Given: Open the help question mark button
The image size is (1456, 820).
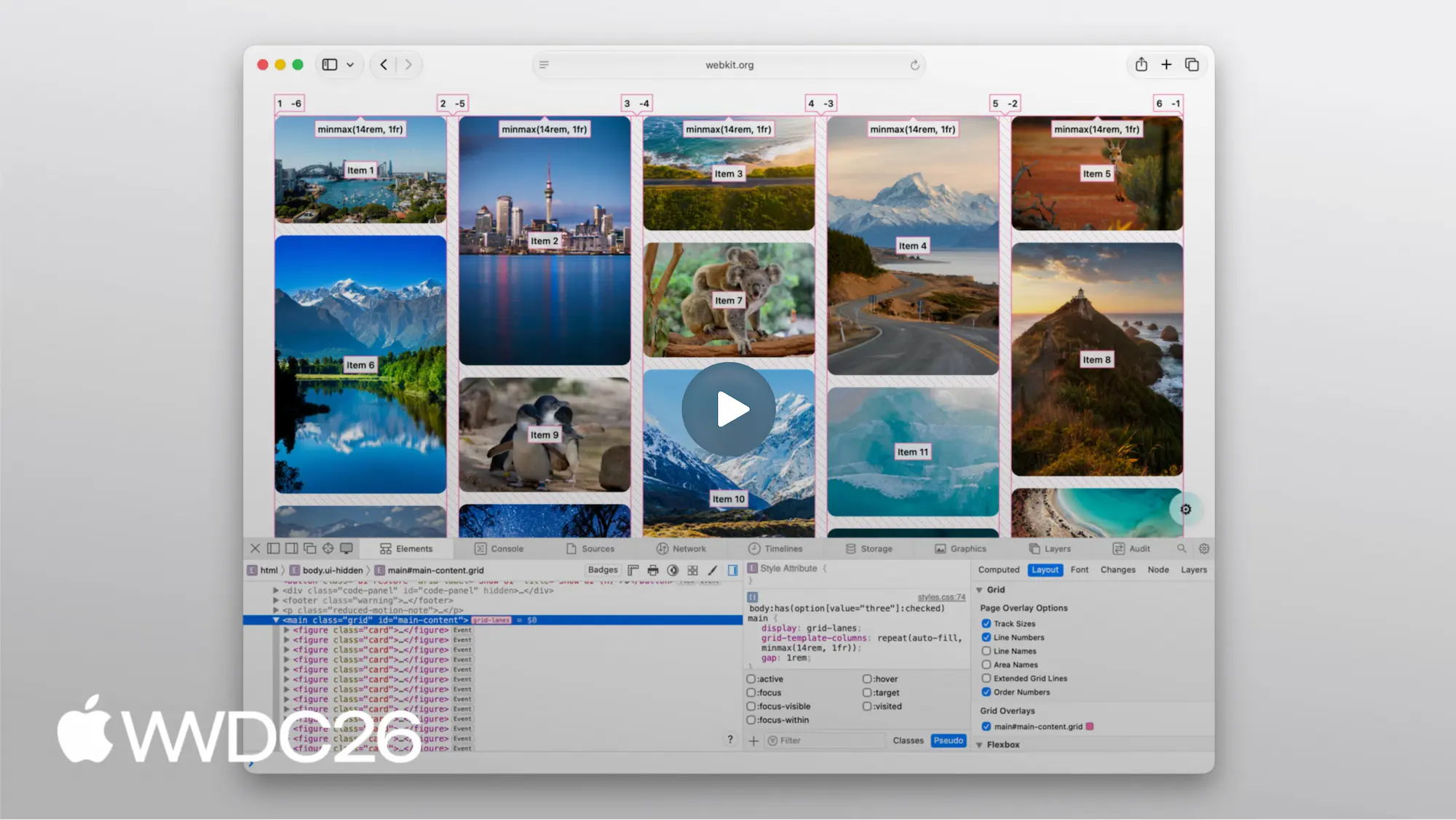Looking at the screenshot, I should tap(730, 739).
